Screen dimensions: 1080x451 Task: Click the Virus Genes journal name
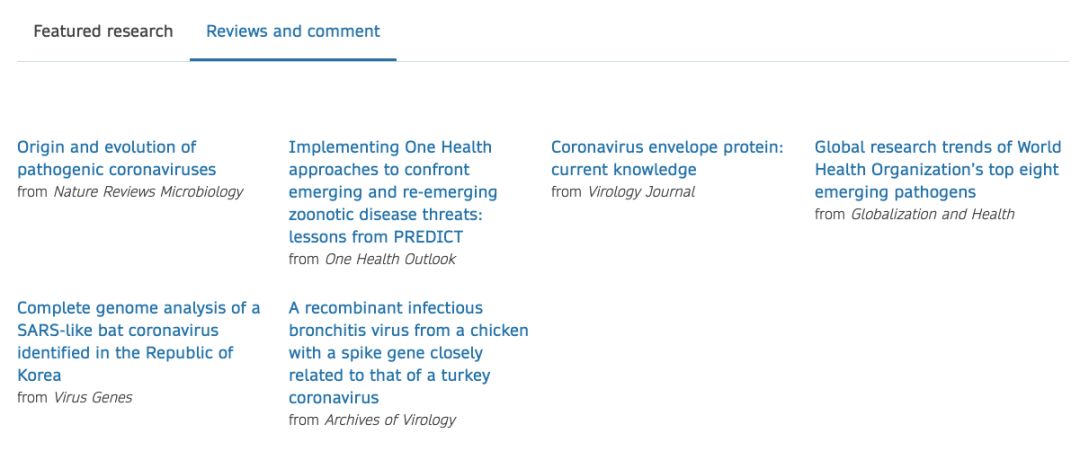[x=92, y=398]
